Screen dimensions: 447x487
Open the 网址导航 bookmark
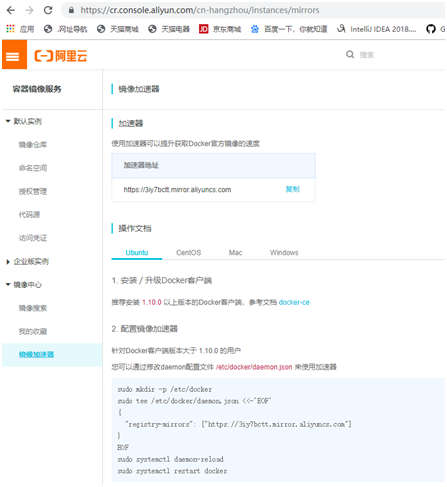(65, 29)
